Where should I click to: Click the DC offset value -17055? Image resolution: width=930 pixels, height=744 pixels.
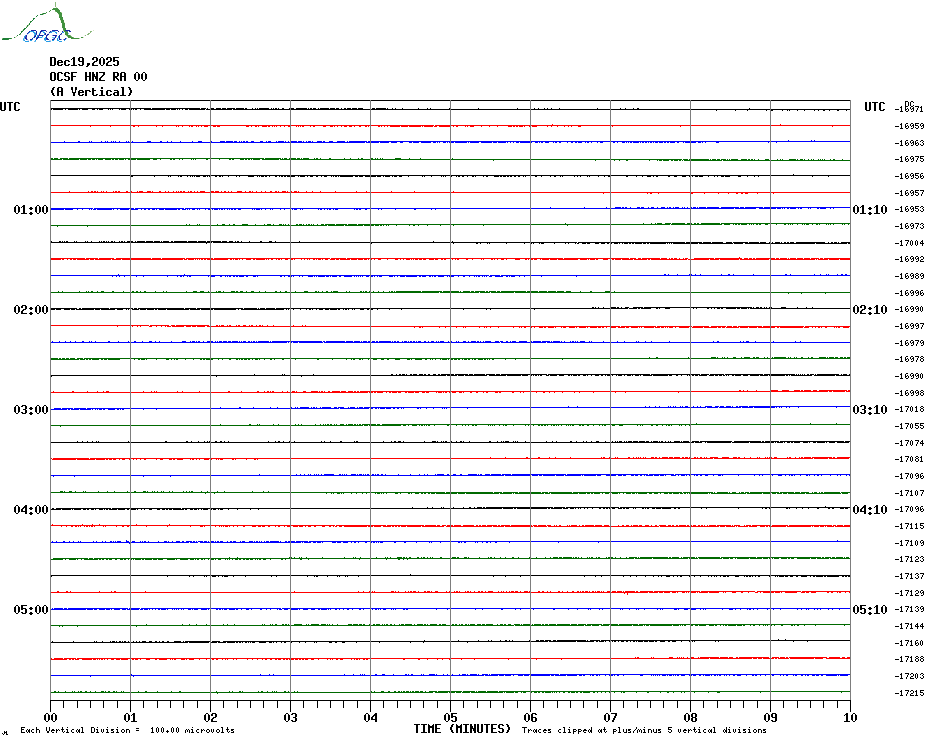click(x=909, y=427)
